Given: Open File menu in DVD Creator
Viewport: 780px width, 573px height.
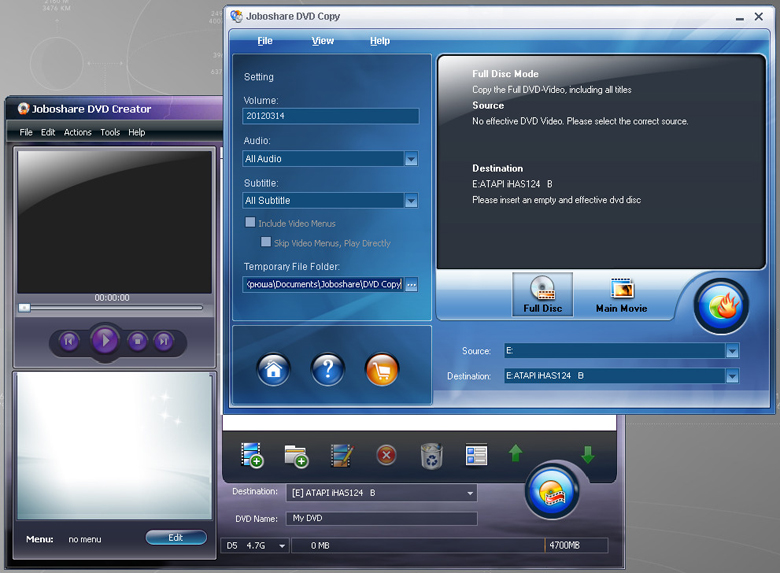Looking at the screenshot, I should coord(26,132).
